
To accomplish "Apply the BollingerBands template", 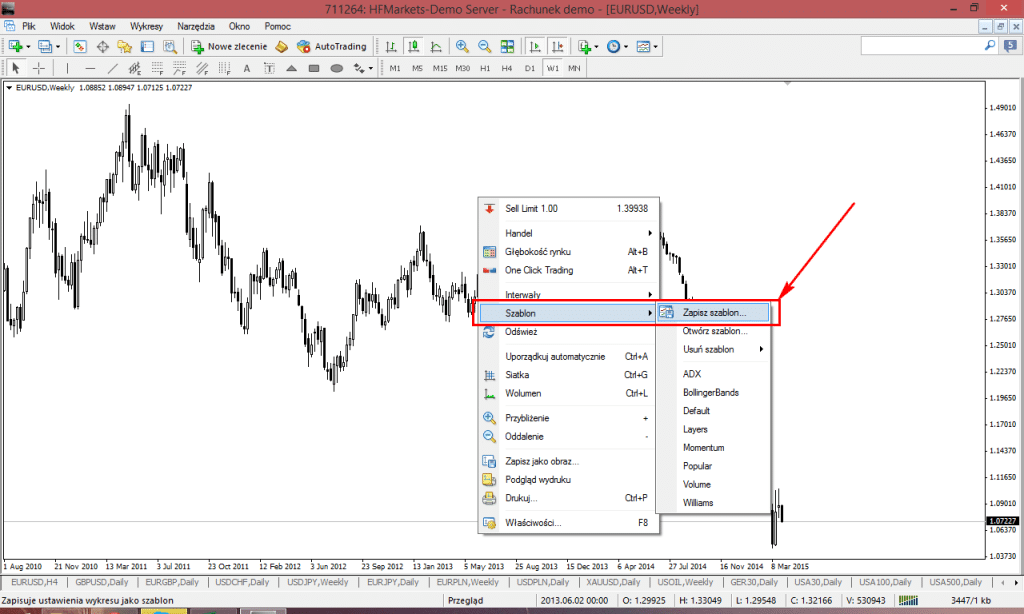I will click(710, 392).
